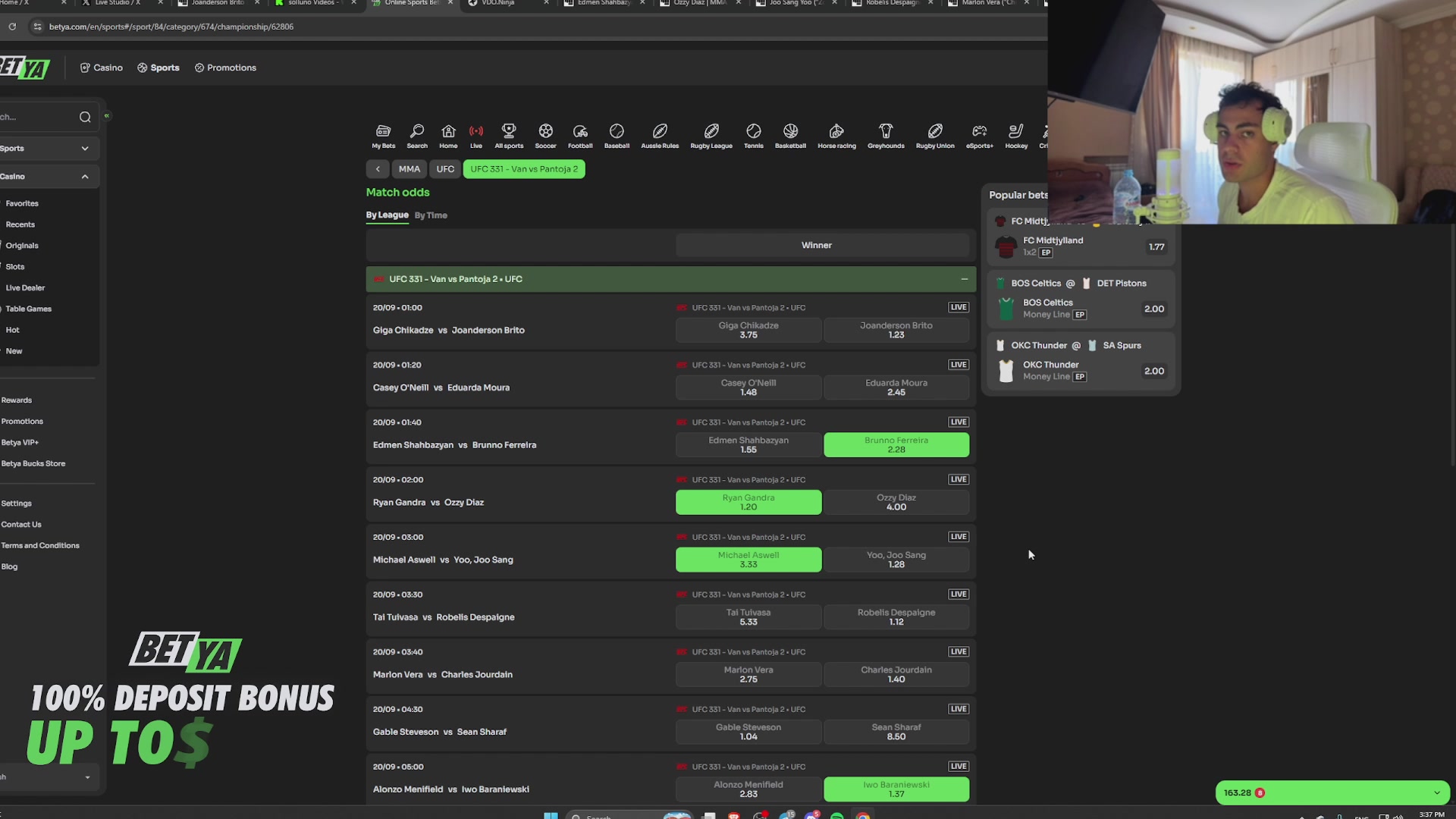
Task: Select the Rugby League icon
Action: (711, 136)
